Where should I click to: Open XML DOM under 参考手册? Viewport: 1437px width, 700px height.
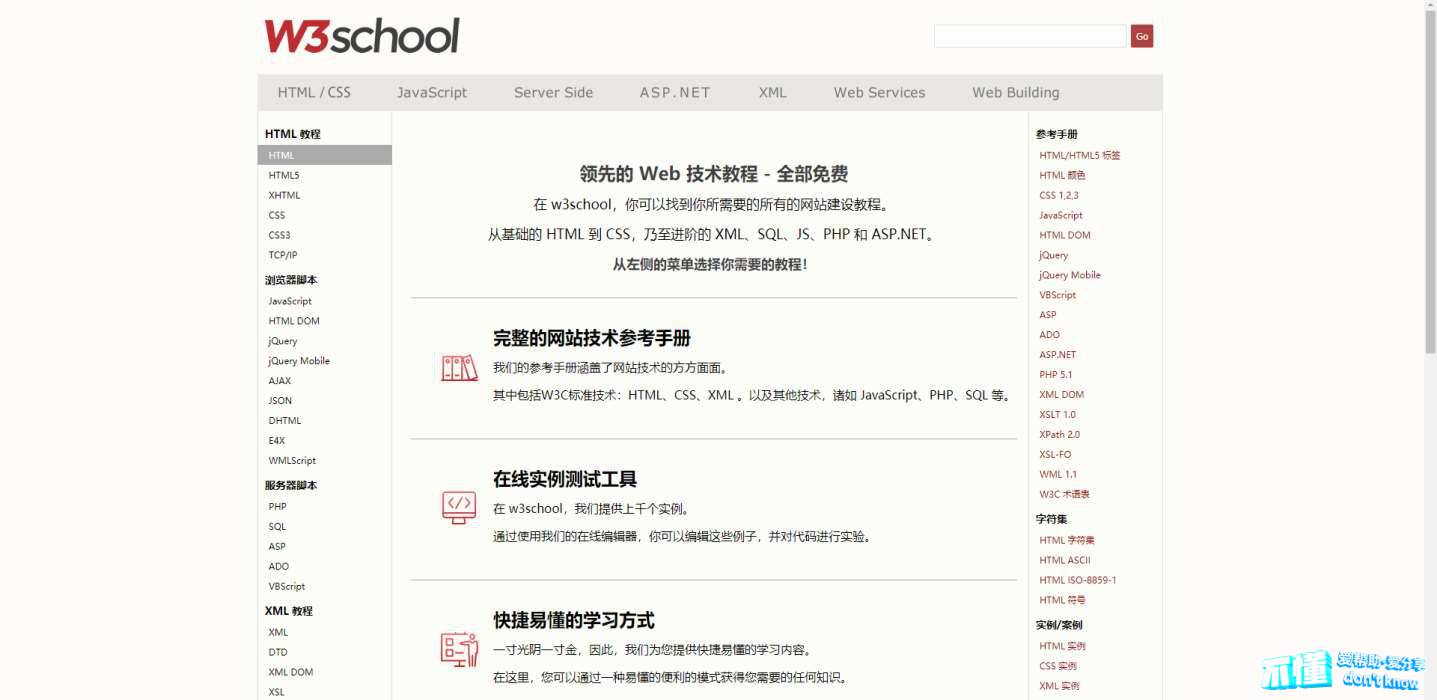1062,395
